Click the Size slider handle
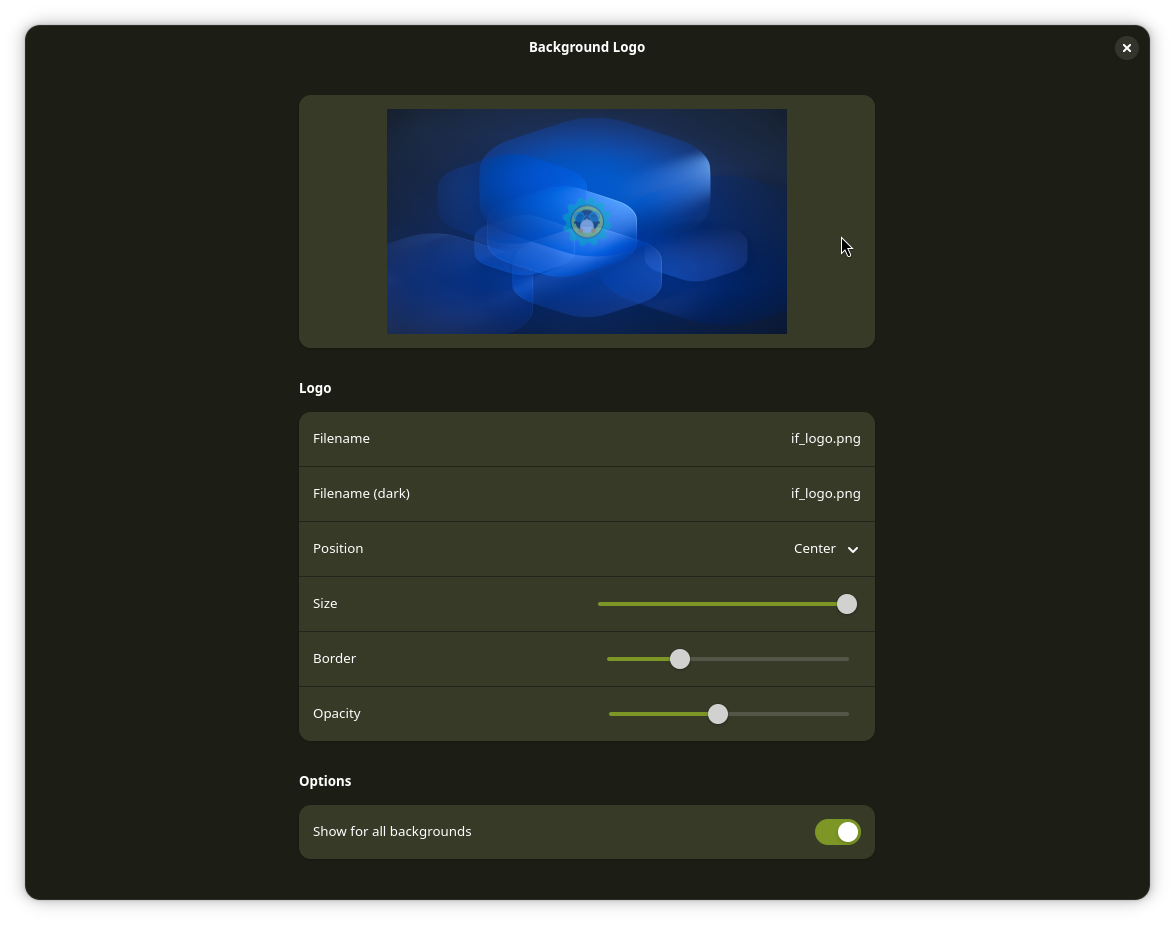1175x925 pixels. (847, 604)
